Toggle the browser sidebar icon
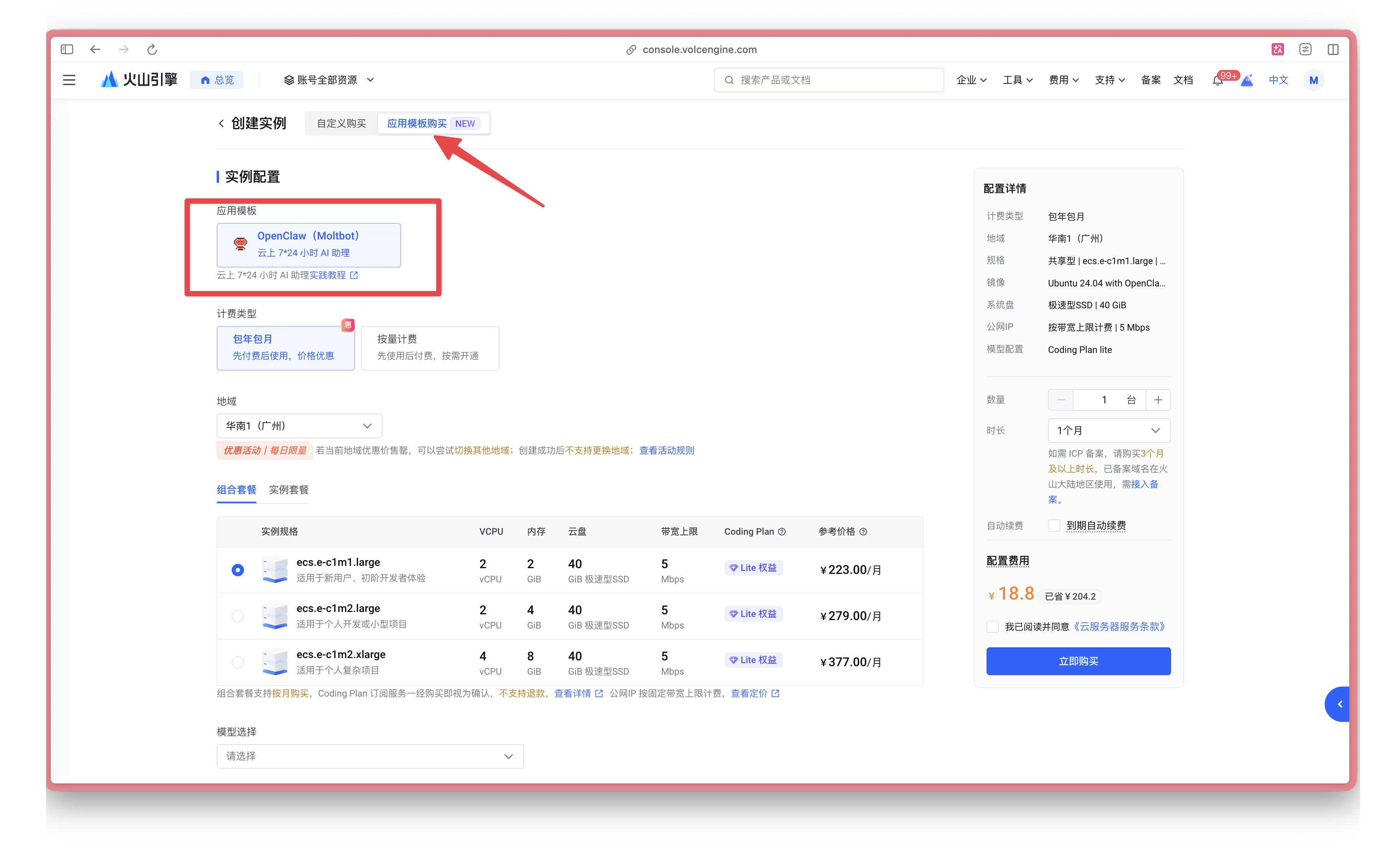 point(67,50)
